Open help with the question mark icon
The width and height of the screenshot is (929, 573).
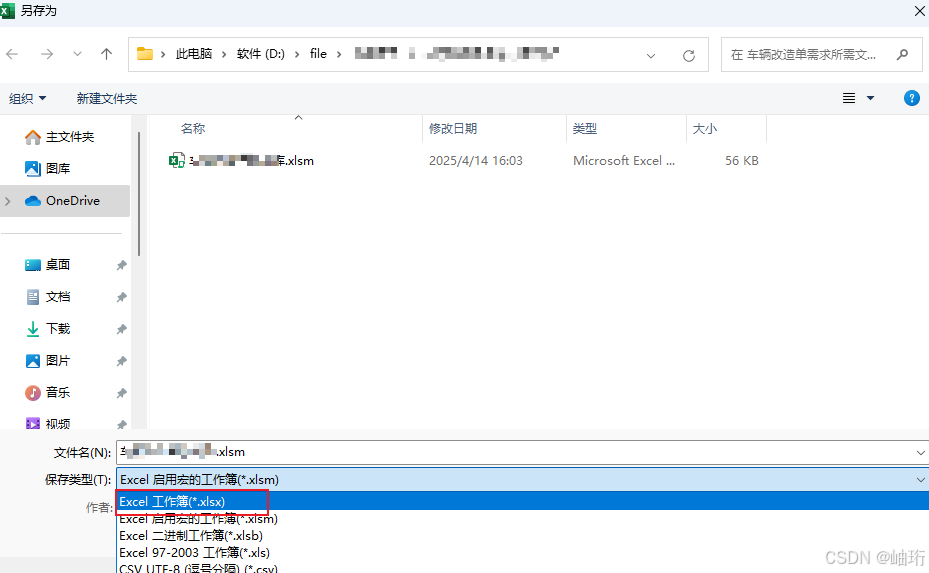(x=911, y=98)
